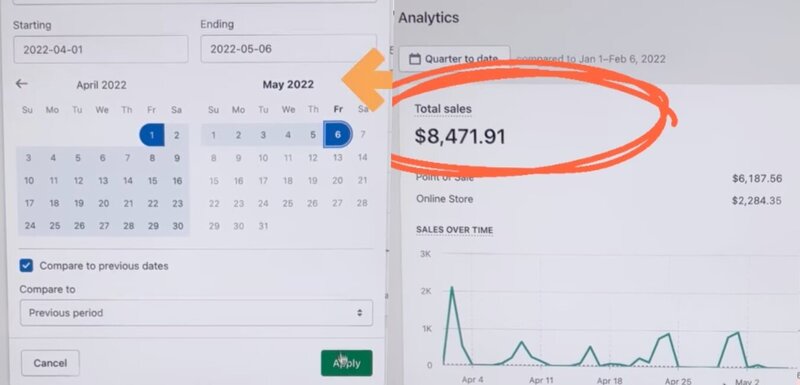Select April 15 in the calendar
The height and width of the screenshot is (385, 800).
click(x=153, y=181)
